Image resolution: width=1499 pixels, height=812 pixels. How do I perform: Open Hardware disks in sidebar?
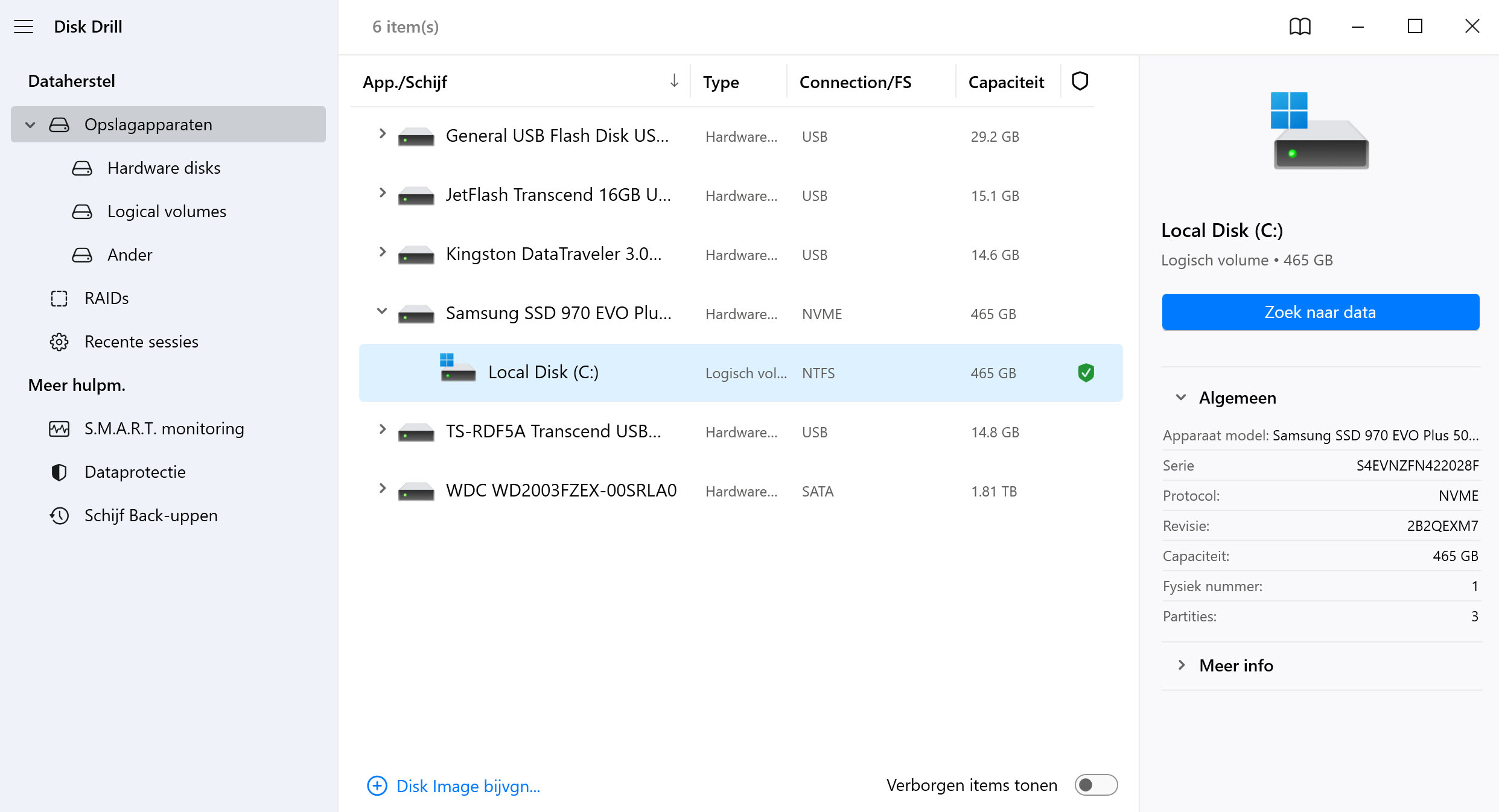[x=164, y=168]
